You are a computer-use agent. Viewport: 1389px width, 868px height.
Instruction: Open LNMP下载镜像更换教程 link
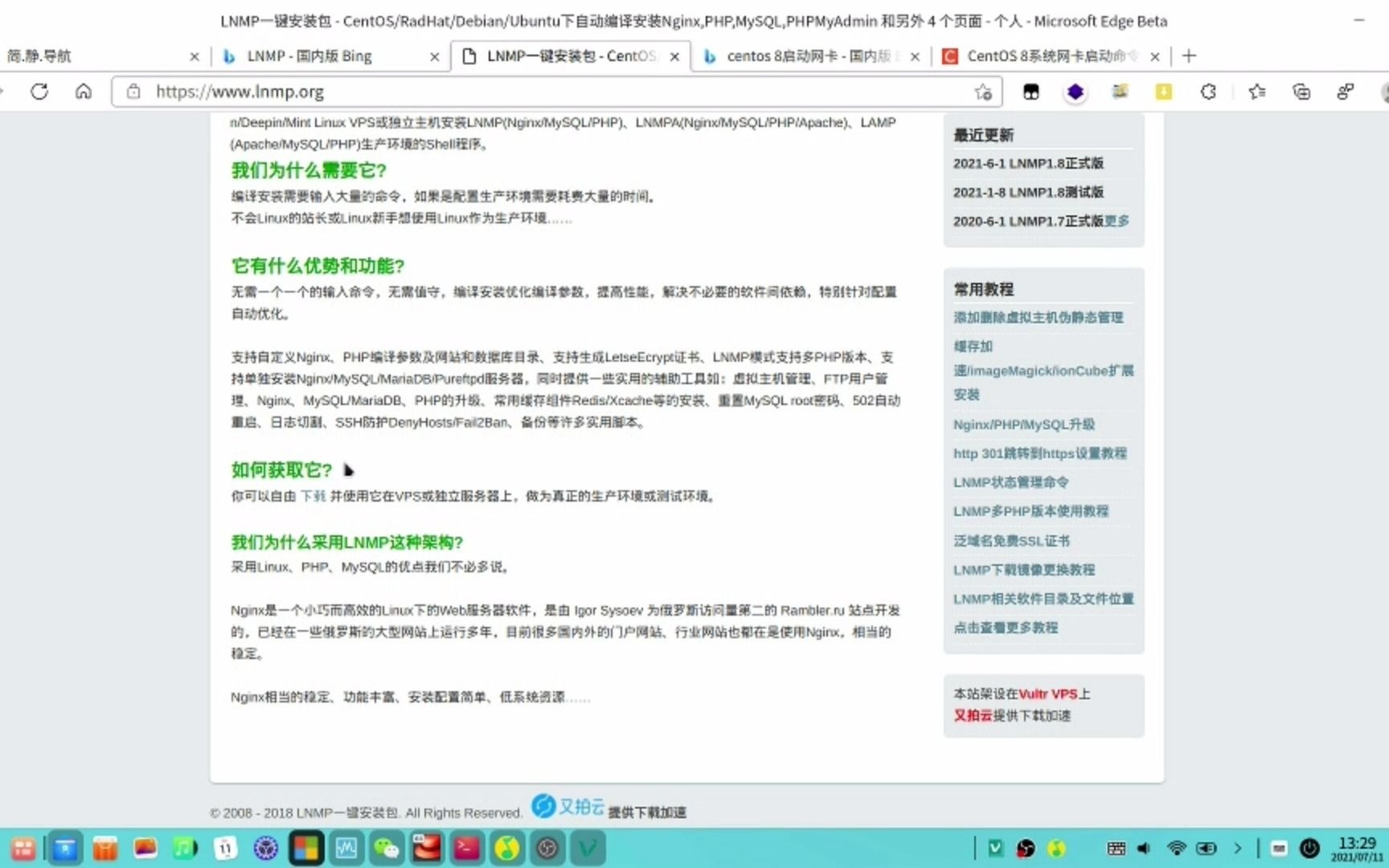click(1024, 570)
